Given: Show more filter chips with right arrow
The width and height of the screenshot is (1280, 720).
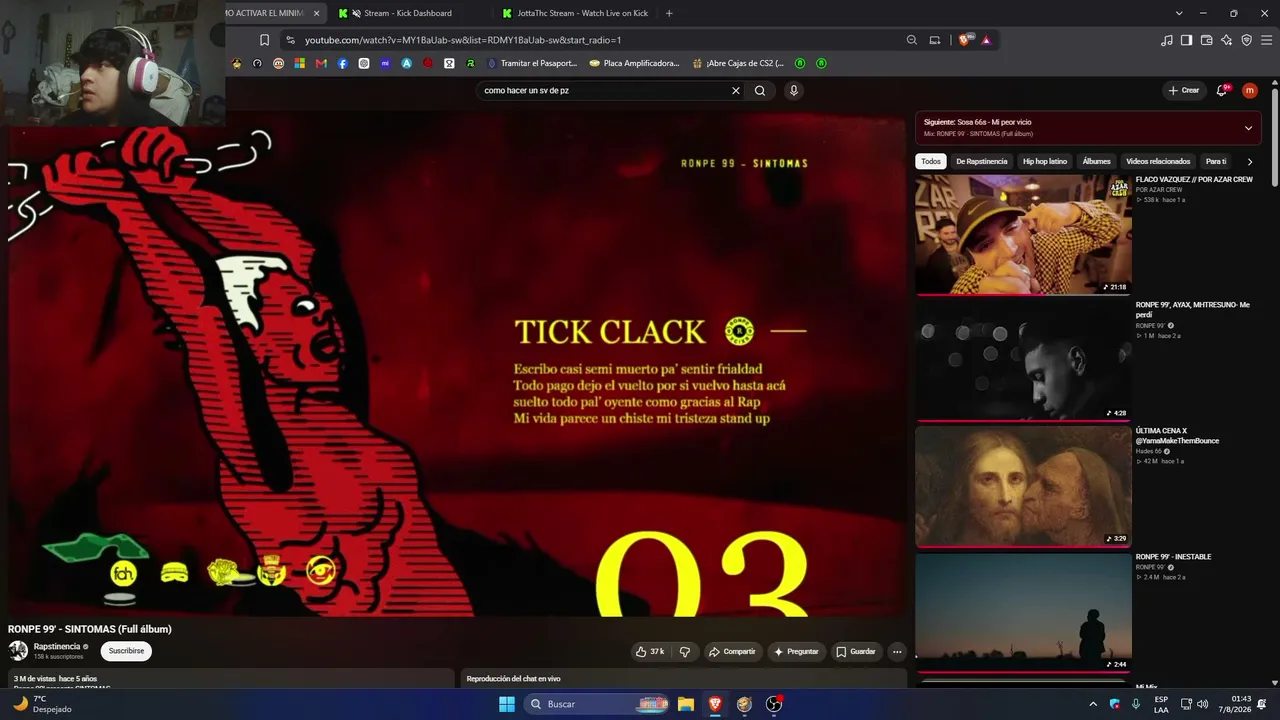Looking at the screenshot, I should point(1249,161).
